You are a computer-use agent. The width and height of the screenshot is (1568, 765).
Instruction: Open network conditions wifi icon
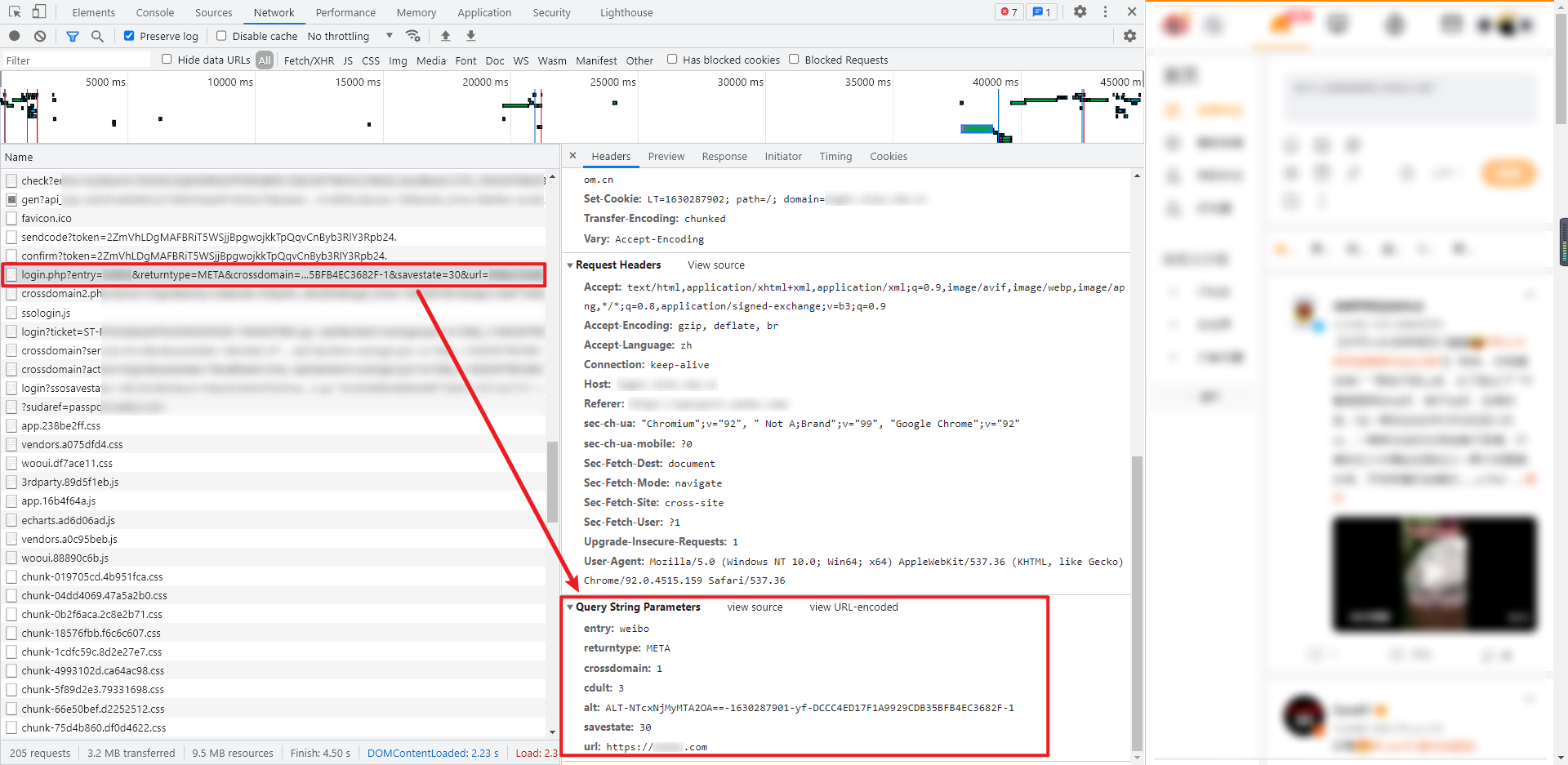(x=413, y=36)
